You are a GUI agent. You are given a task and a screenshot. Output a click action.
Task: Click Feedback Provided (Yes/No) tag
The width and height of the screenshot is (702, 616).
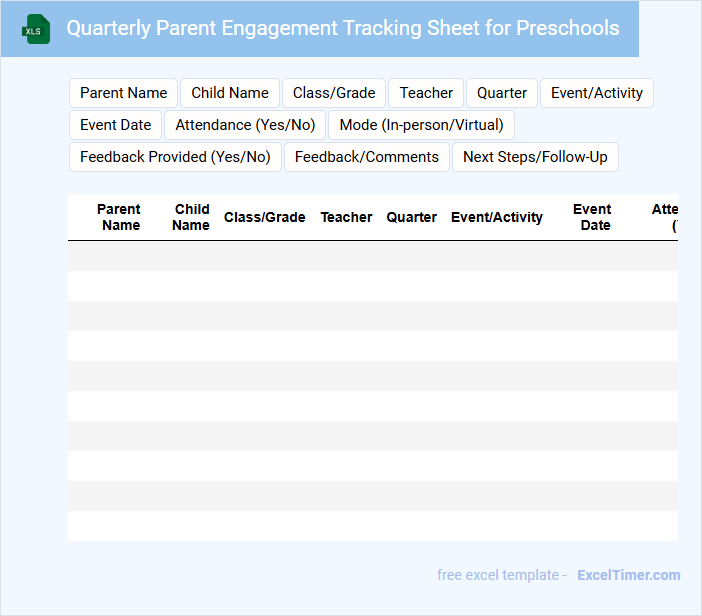(x=175, y=157)
